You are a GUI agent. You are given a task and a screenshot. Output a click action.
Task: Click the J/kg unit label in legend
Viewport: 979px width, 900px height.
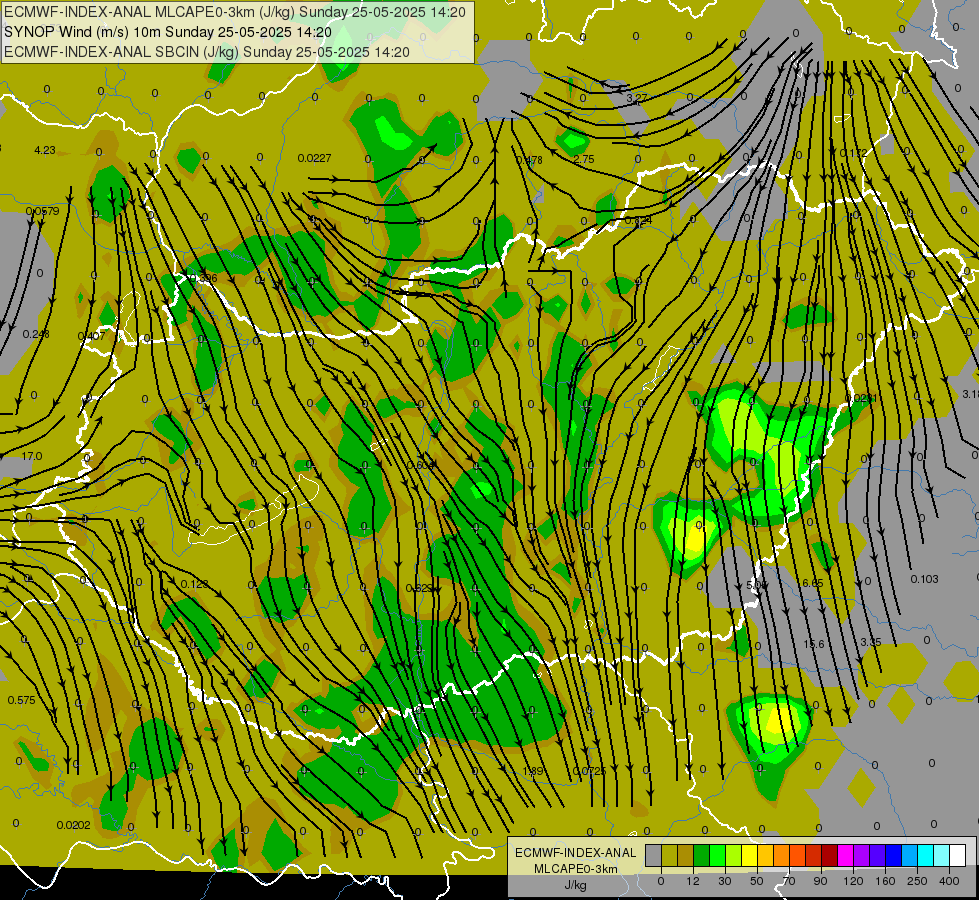(575, 885)
